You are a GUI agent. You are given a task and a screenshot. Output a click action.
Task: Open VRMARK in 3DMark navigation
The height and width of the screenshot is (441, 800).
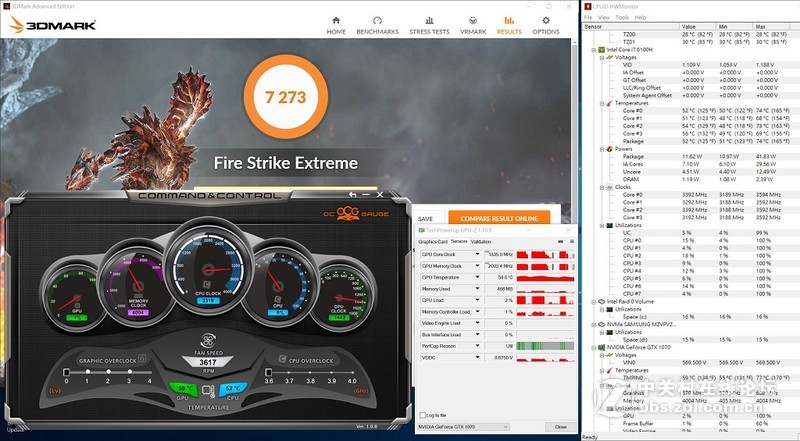tap(473, 26)
